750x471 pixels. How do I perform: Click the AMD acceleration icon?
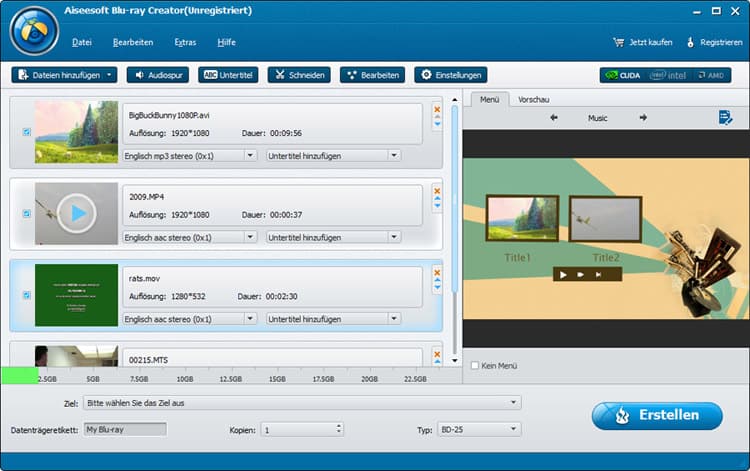click(x=711, y=75)
